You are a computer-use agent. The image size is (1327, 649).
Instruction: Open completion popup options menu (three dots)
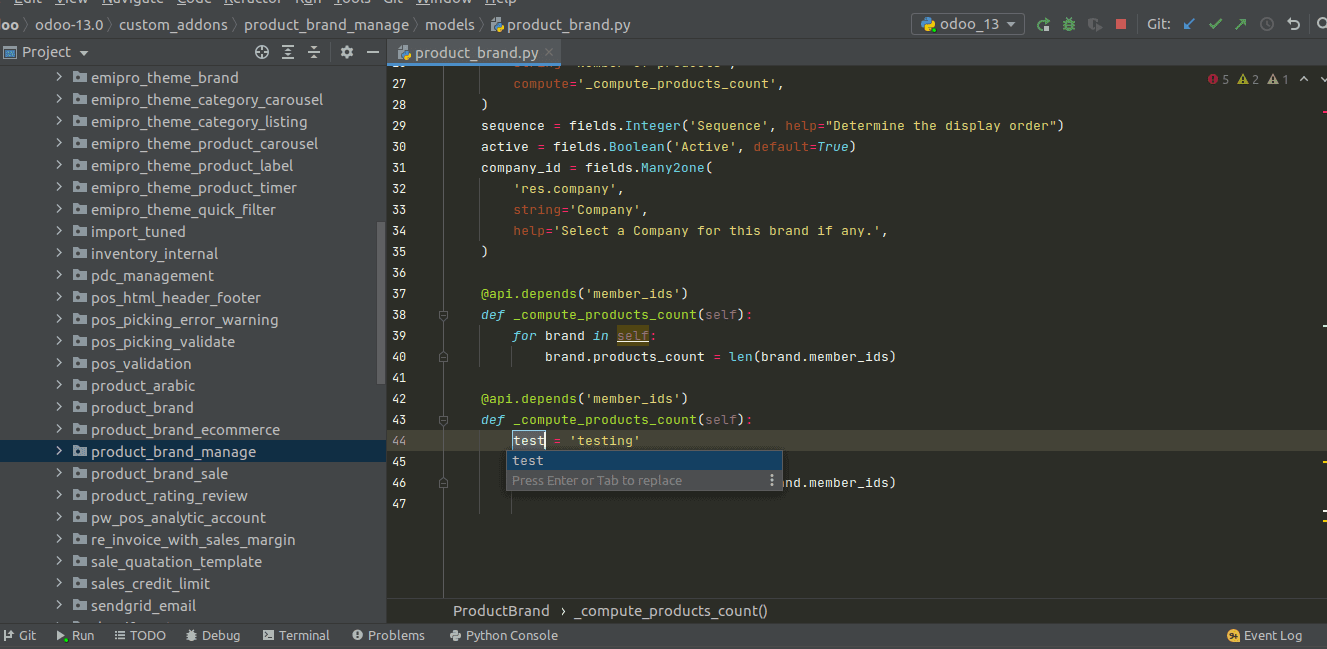(771, 481)
